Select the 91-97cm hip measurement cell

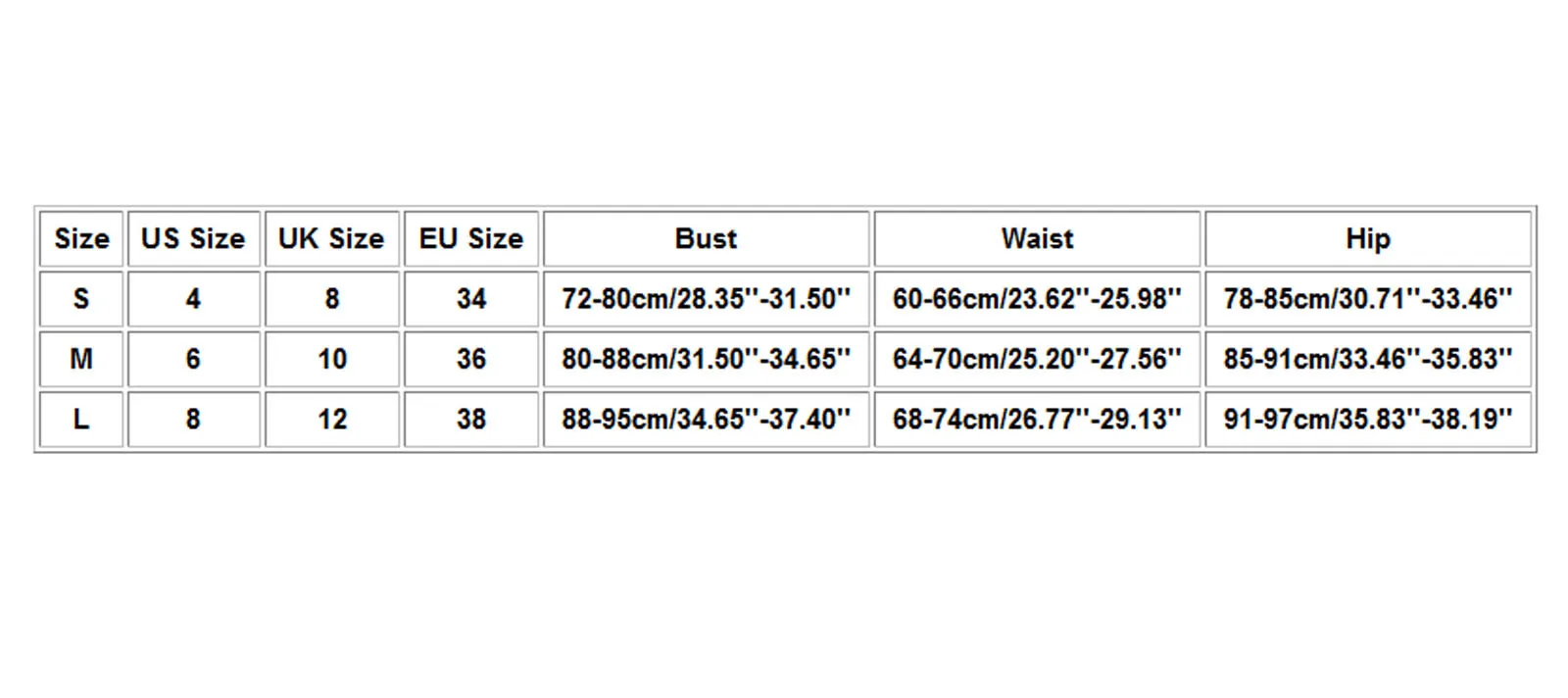pyautogui.click(x=1367, y=419)
